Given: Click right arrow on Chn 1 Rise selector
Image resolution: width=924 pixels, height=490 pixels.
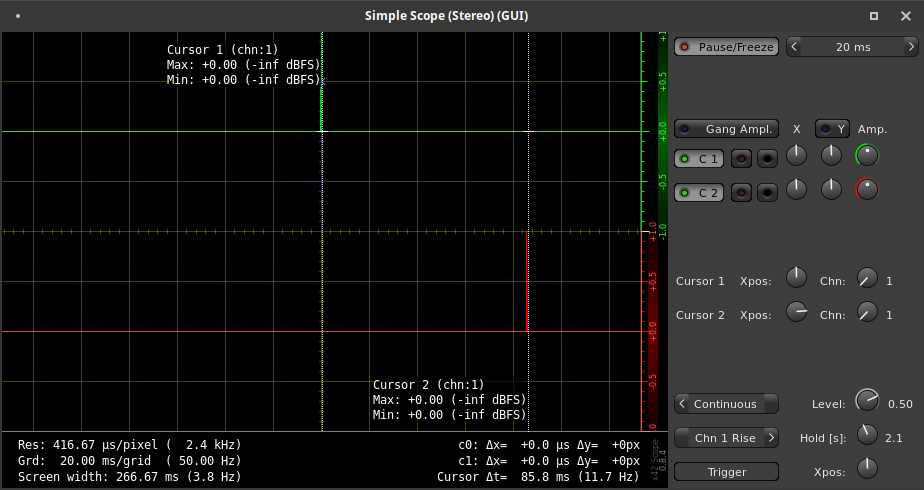Looking at the screenshot, I should 771,438.
